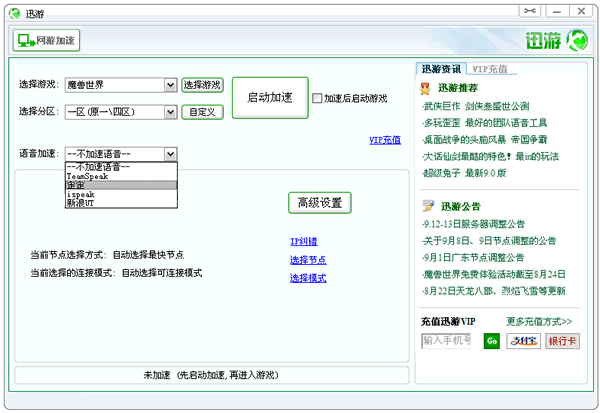Expand the 选择分区 region dropdown
The height and width of the screenshot is (413, 600).
(171, 112)
